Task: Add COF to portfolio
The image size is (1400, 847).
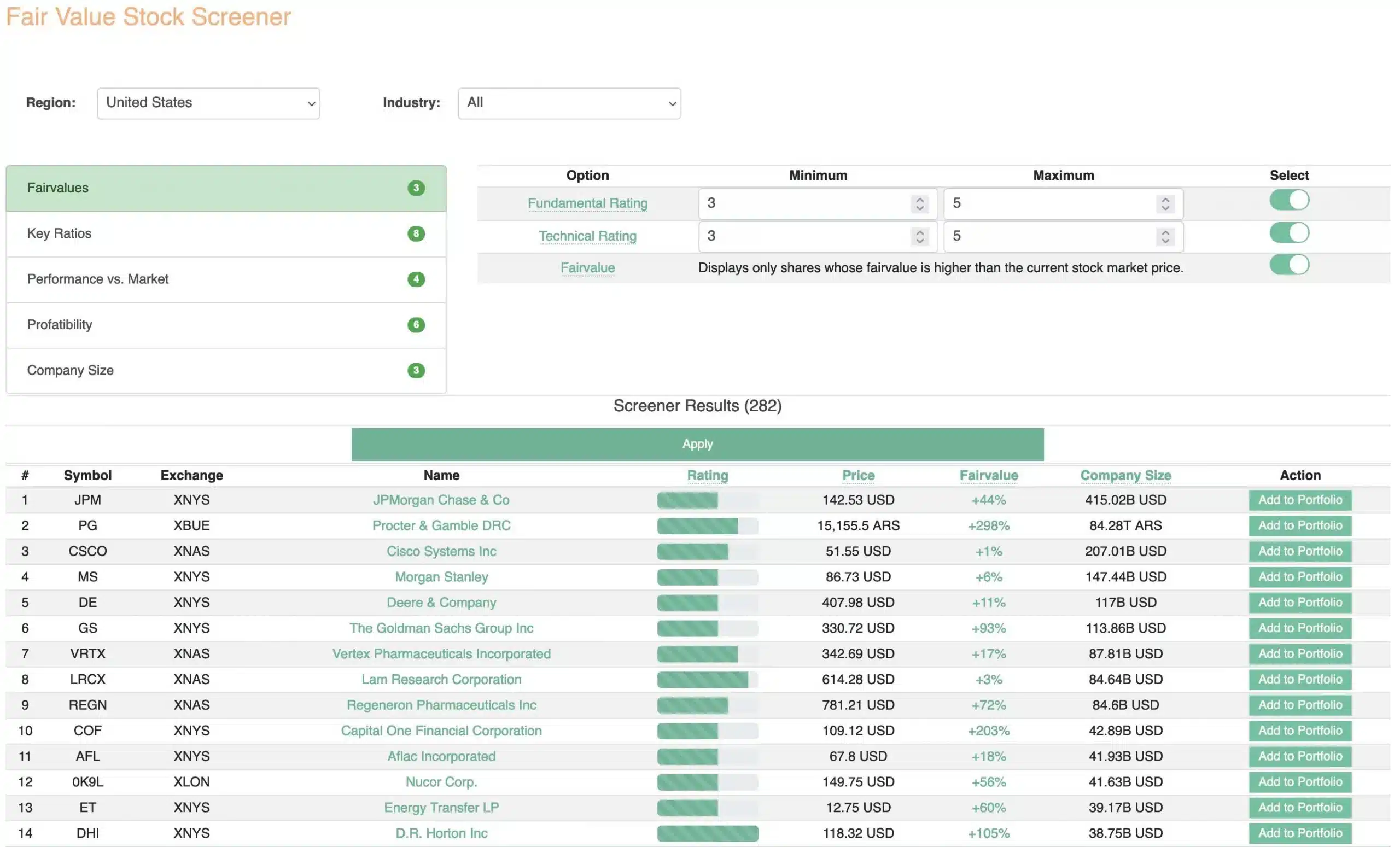Action: [1299, 731]
